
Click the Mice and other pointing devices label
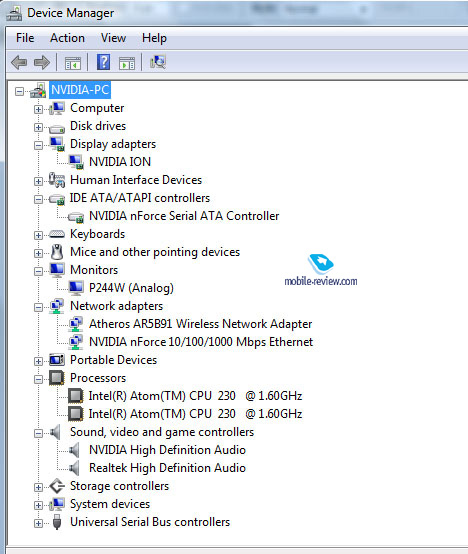155,252
